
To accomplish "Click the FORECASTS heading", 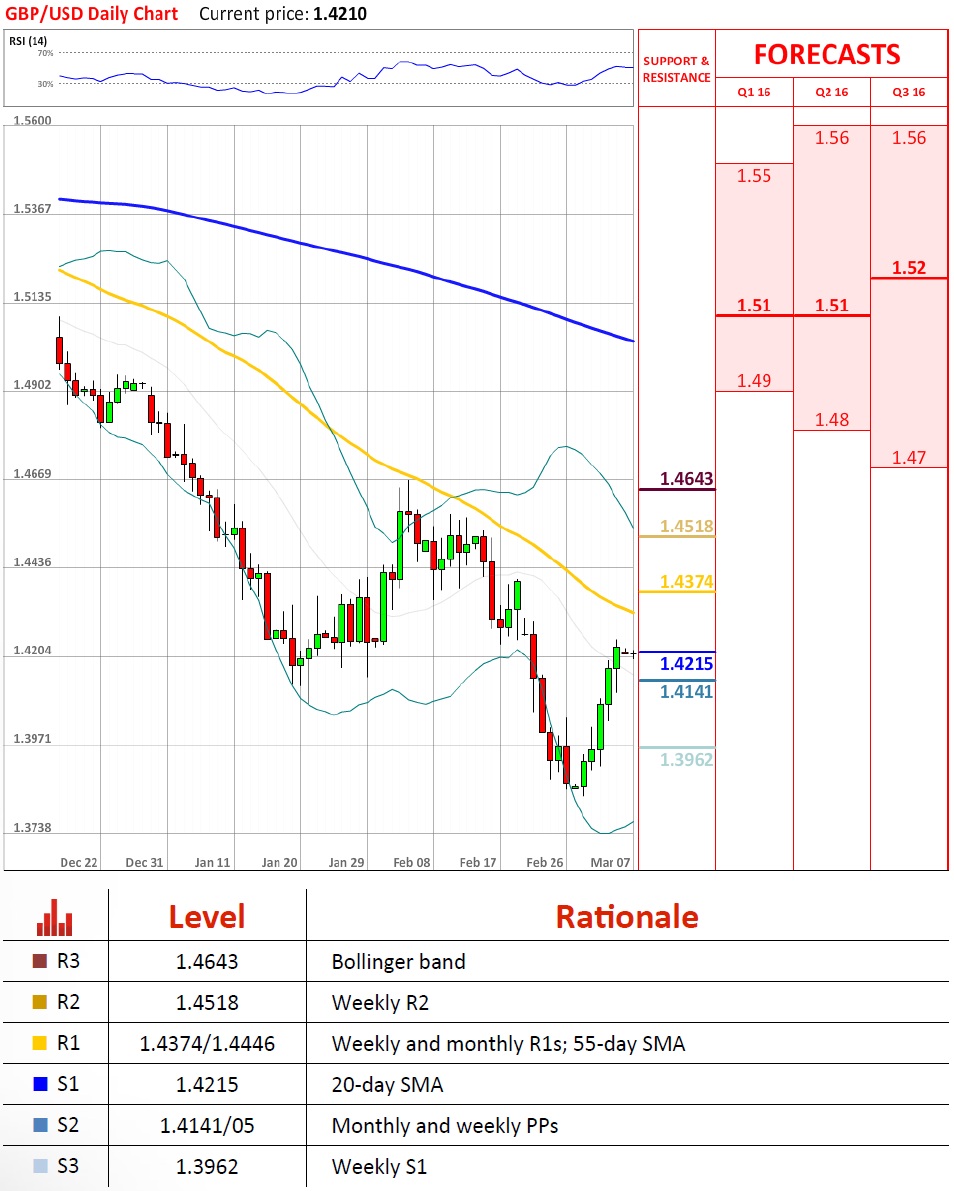I will tap(827, 55).
